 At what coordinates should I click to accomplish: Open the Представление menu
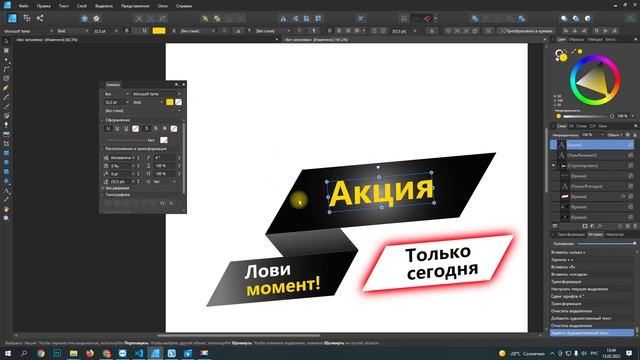tap(135, 6)
